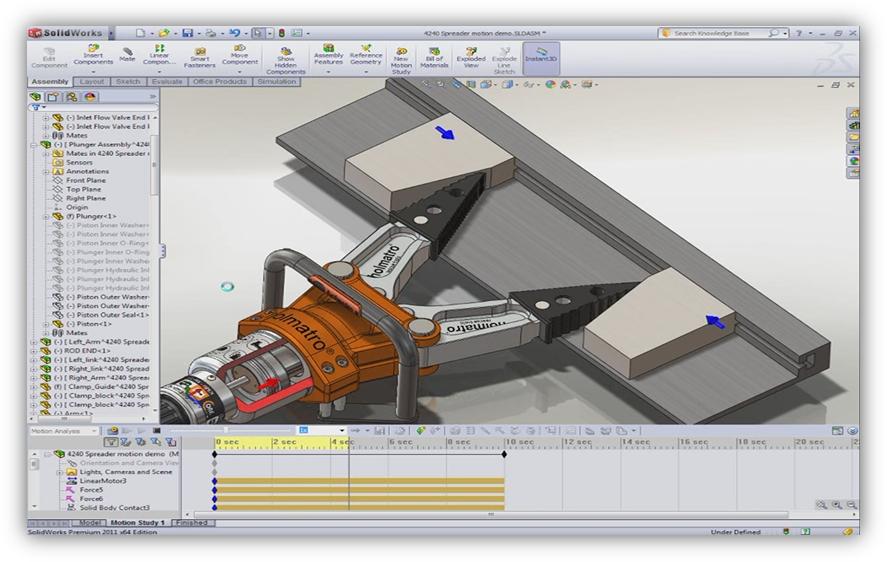
Task: Show Hidden Components
Action: (286, 61)
